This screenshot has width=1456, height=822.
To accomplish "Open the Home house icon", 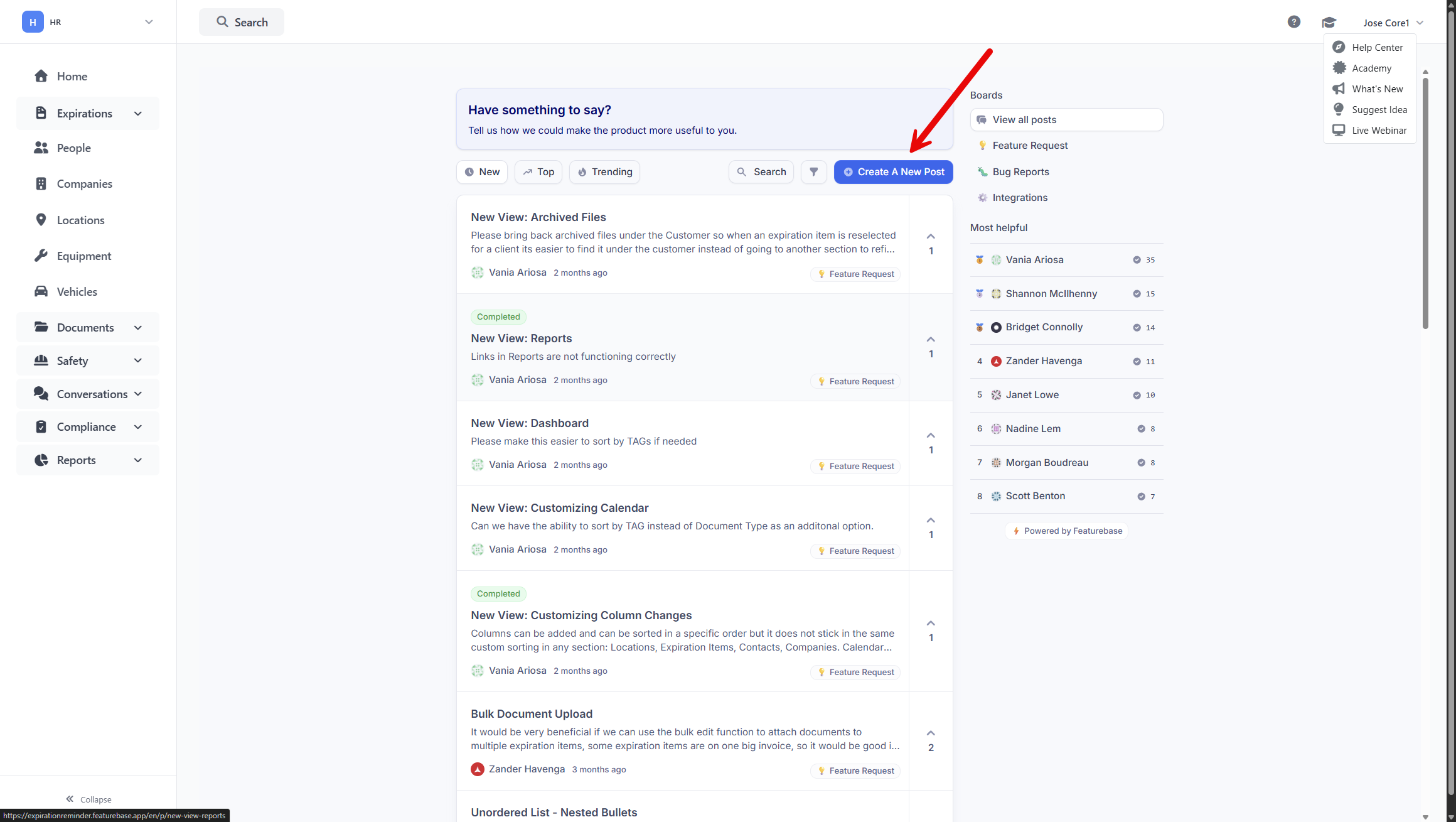I will (41, 76).
